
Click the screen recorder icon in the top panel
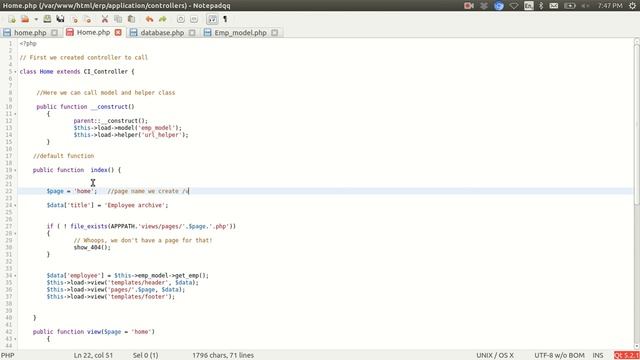point(469,6)
